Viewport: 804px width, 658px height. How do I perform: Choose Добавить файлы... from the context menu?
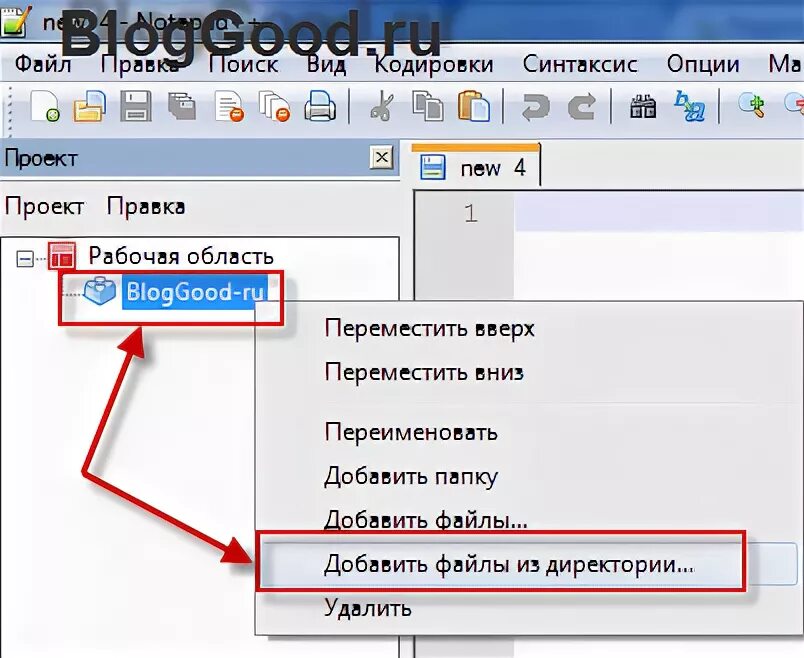[x=529, y=520]
